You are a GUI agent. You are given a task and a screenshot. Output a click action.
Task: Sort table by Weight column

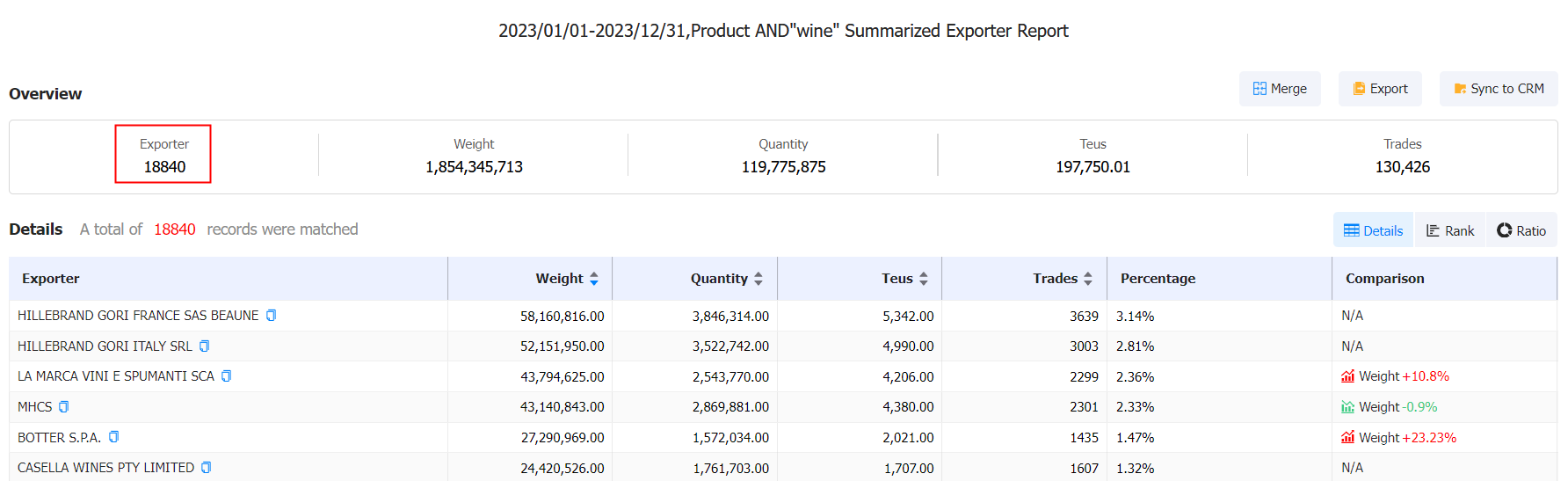(594, 279)
